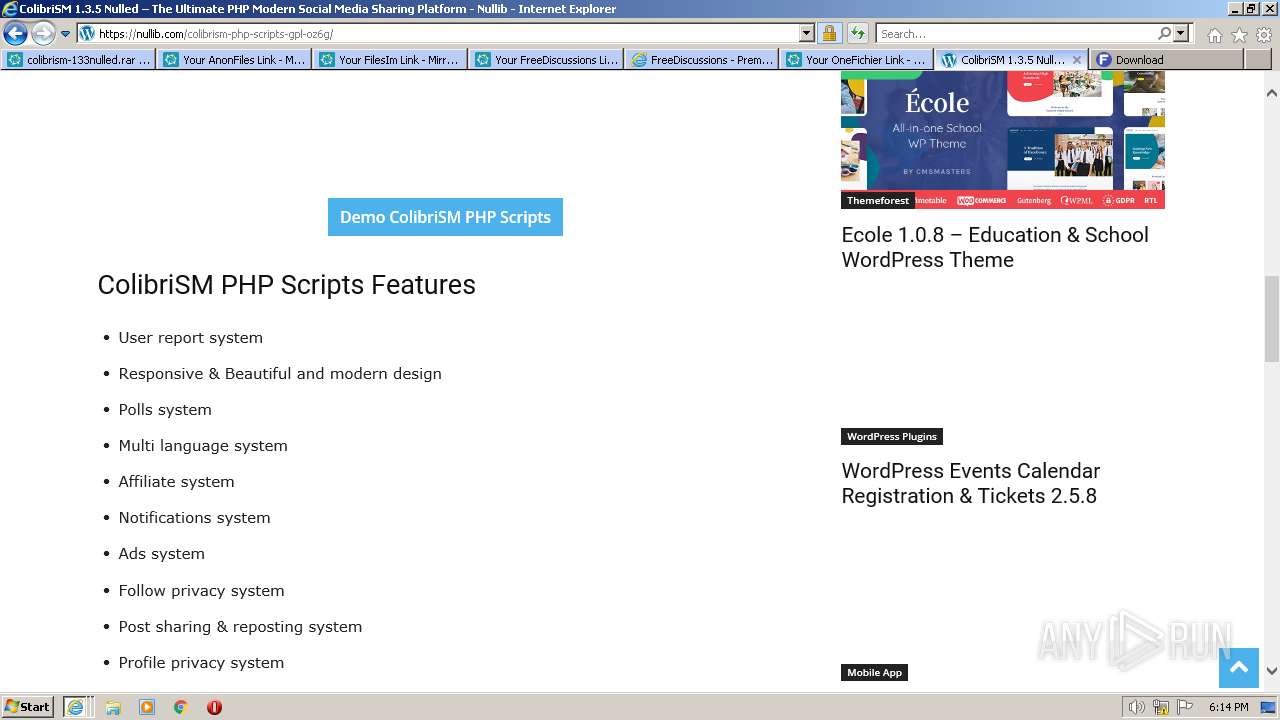Open Windows Explorer folder taskbar icon
1280x720 pixels.
pos(113,707)
